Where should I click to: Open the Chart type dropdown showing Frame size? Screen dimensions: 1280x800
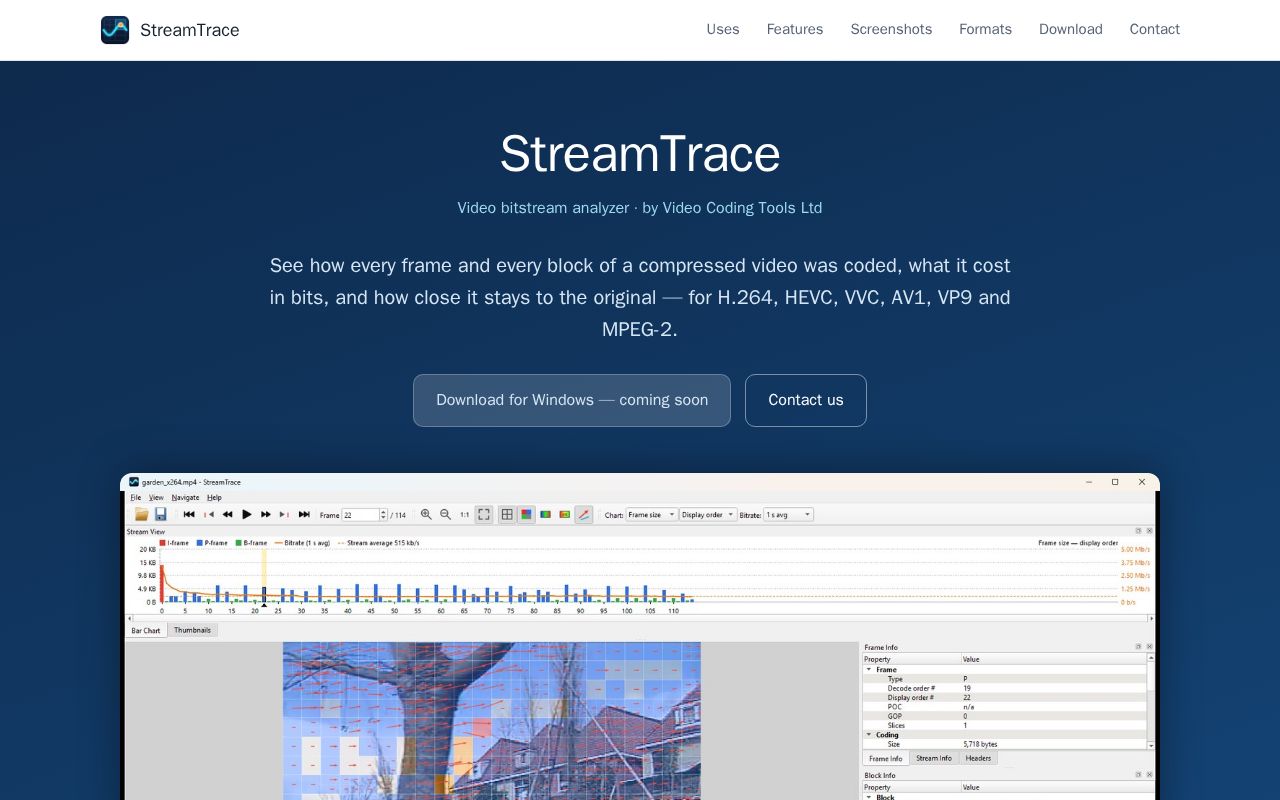pos(652,515)
